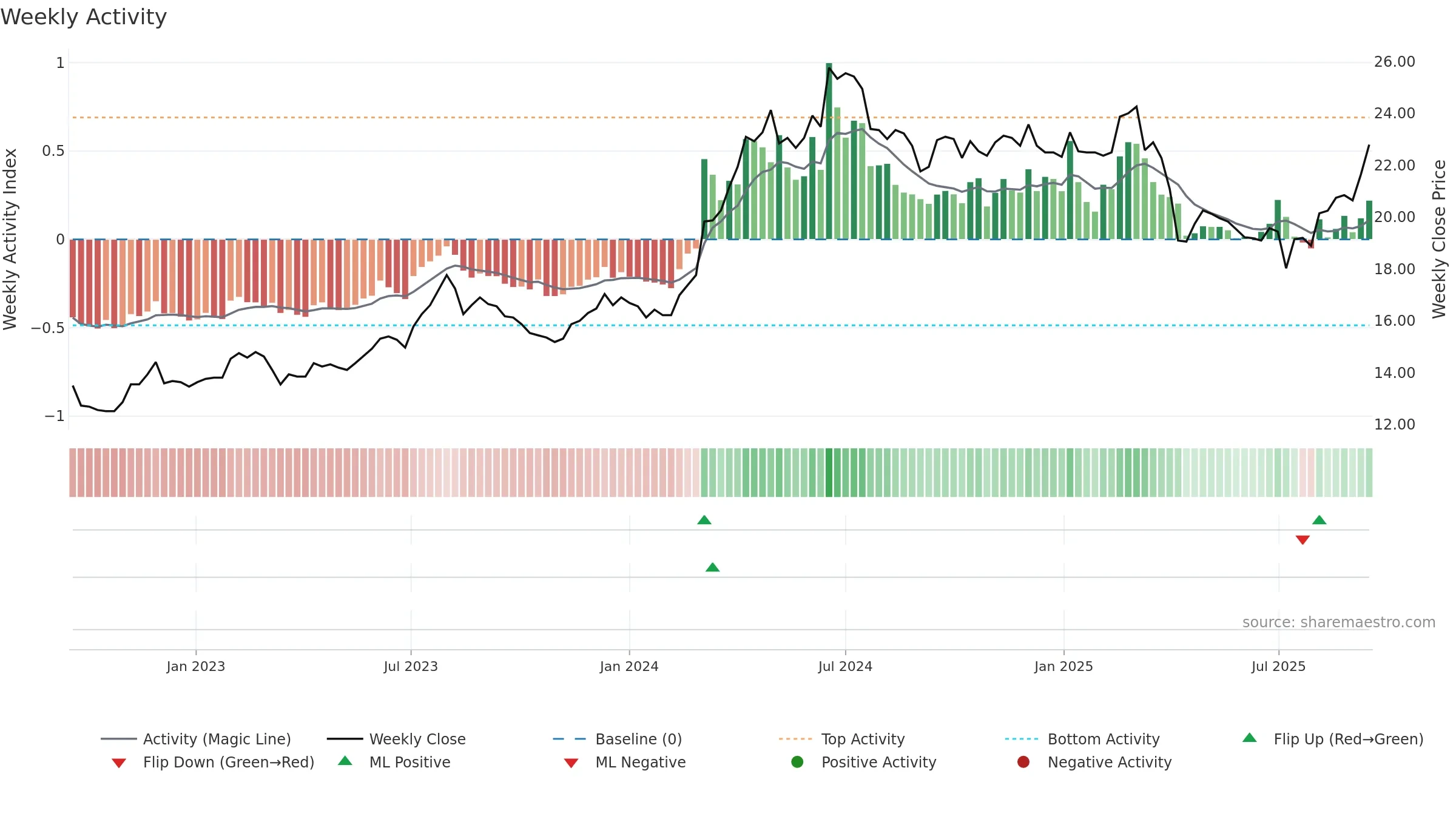Viewport: 1456px width, 819px height.
Task: Click the Weekly Activity chart title
Action: [x=84, y=17]
